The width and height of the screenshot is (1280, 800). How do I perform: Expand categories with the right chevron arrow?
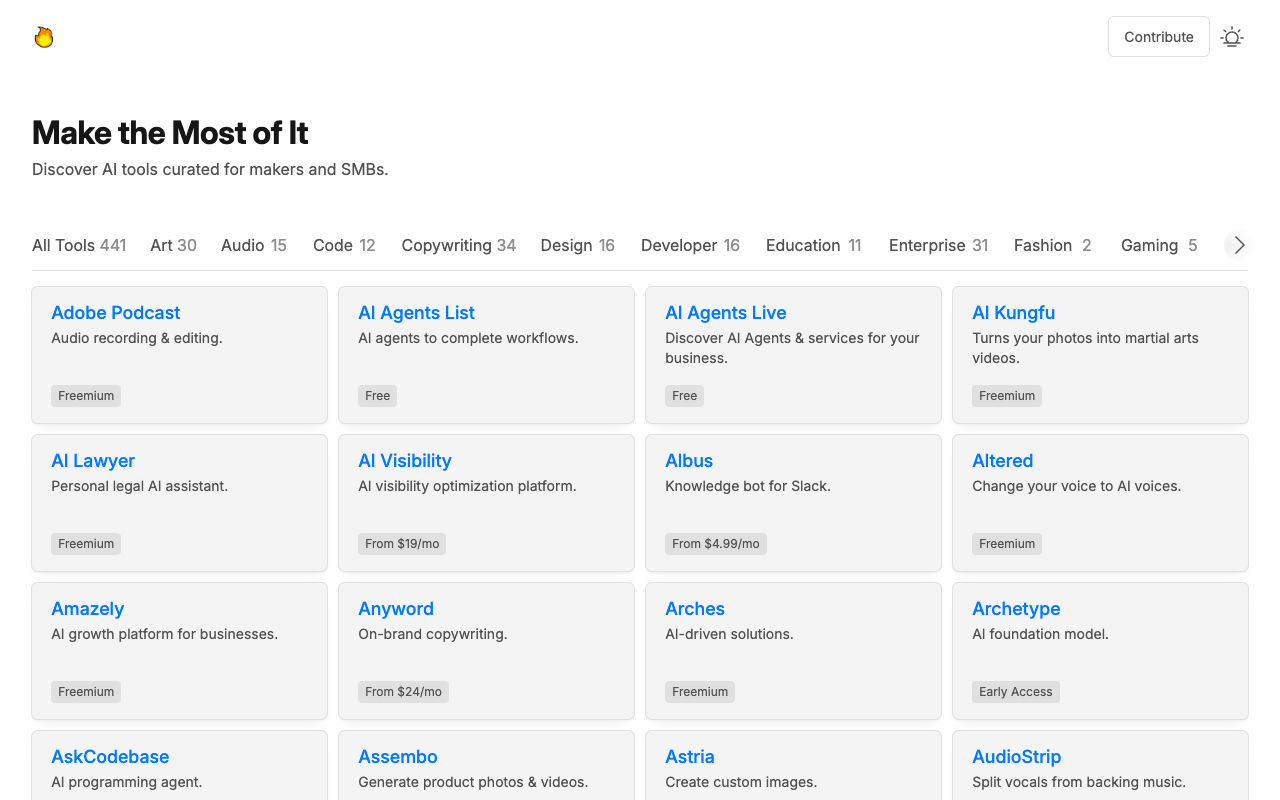pos(1239,245)
